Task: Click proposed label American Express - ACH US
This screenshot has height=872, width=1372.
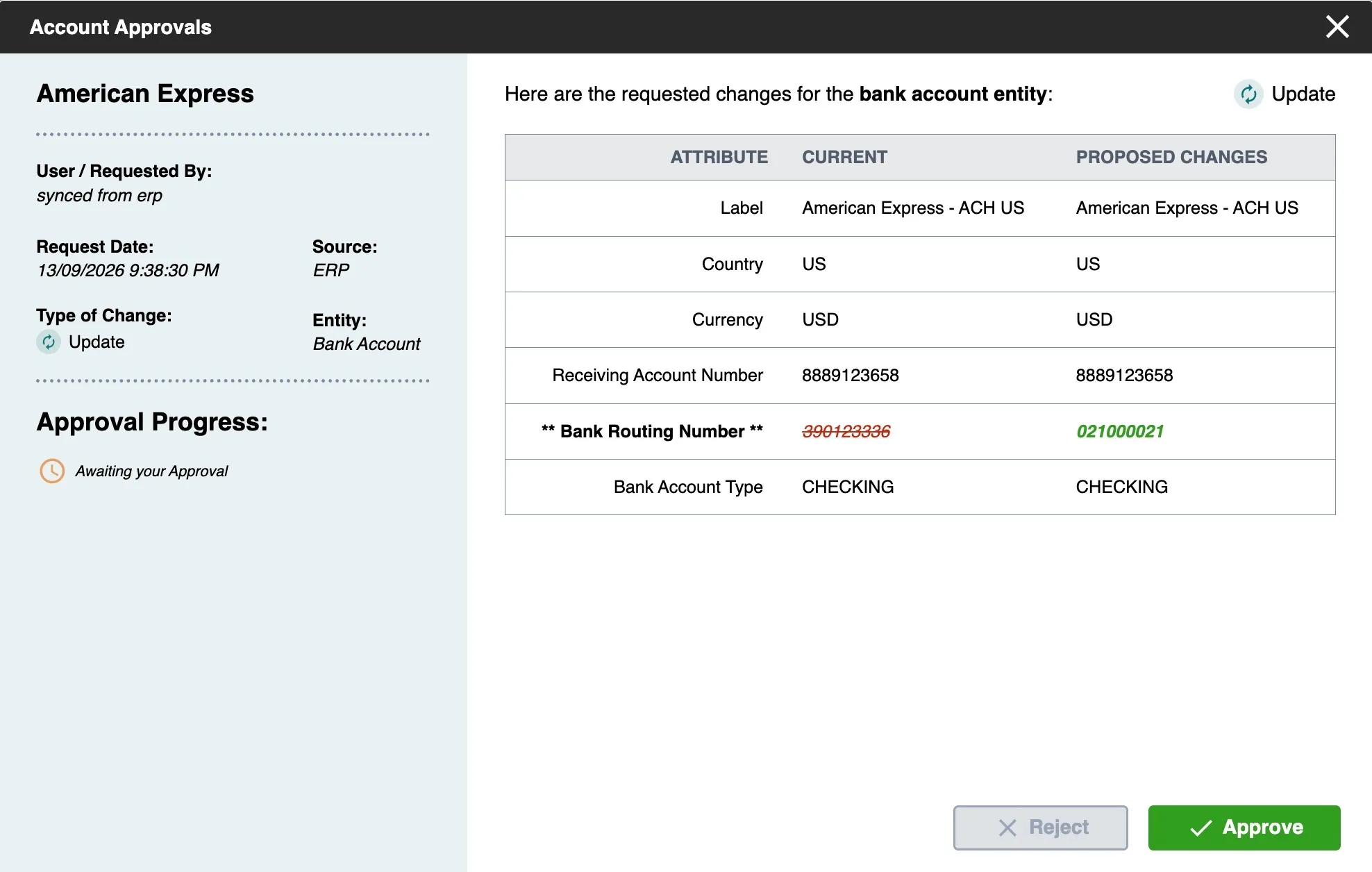Action: 1187,208
